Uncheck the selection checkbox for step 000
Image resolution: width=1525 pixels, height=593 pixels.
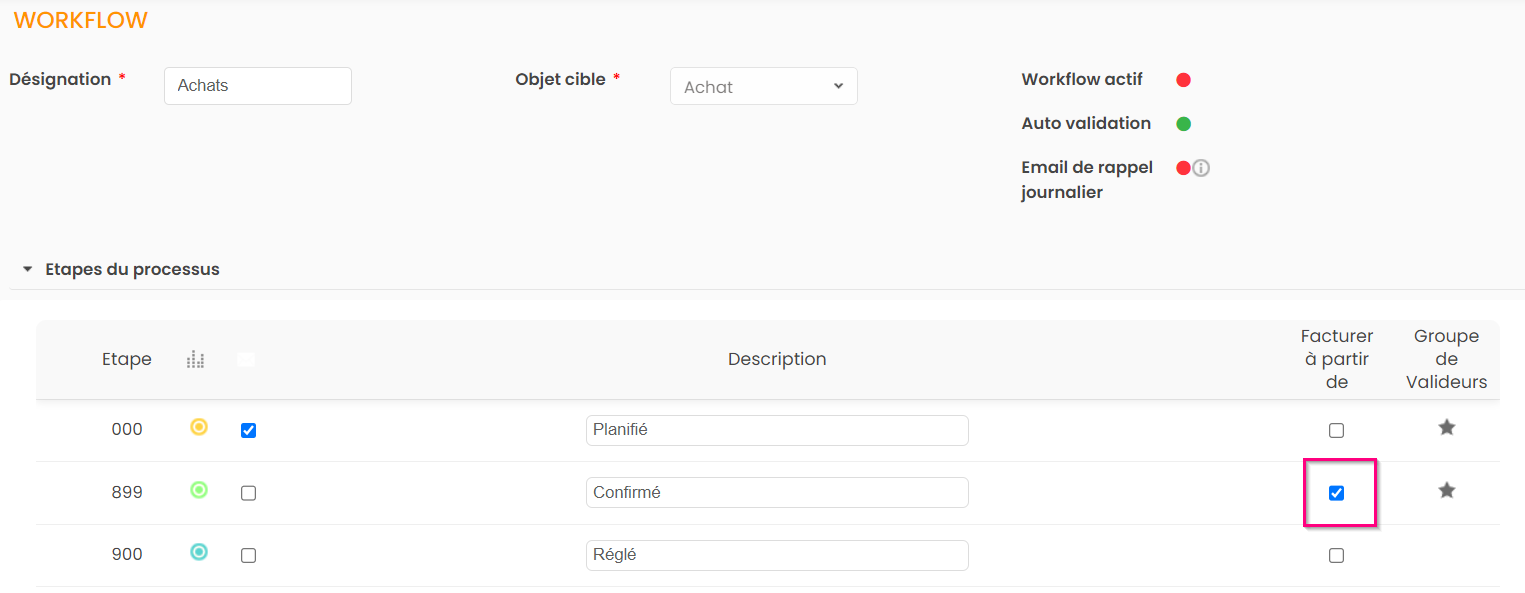click(249, 431)
